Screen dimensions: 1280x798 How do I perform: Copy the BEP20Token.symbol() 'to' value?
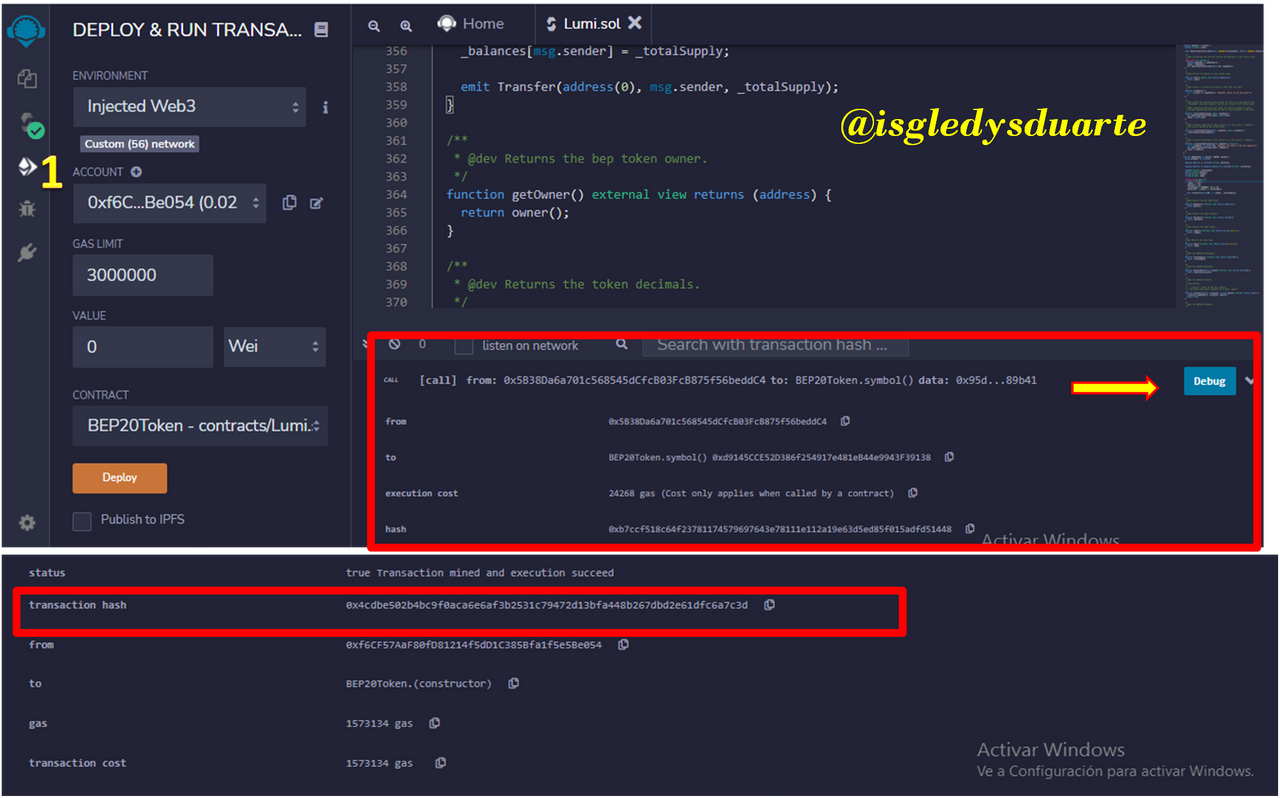(949, 457)
